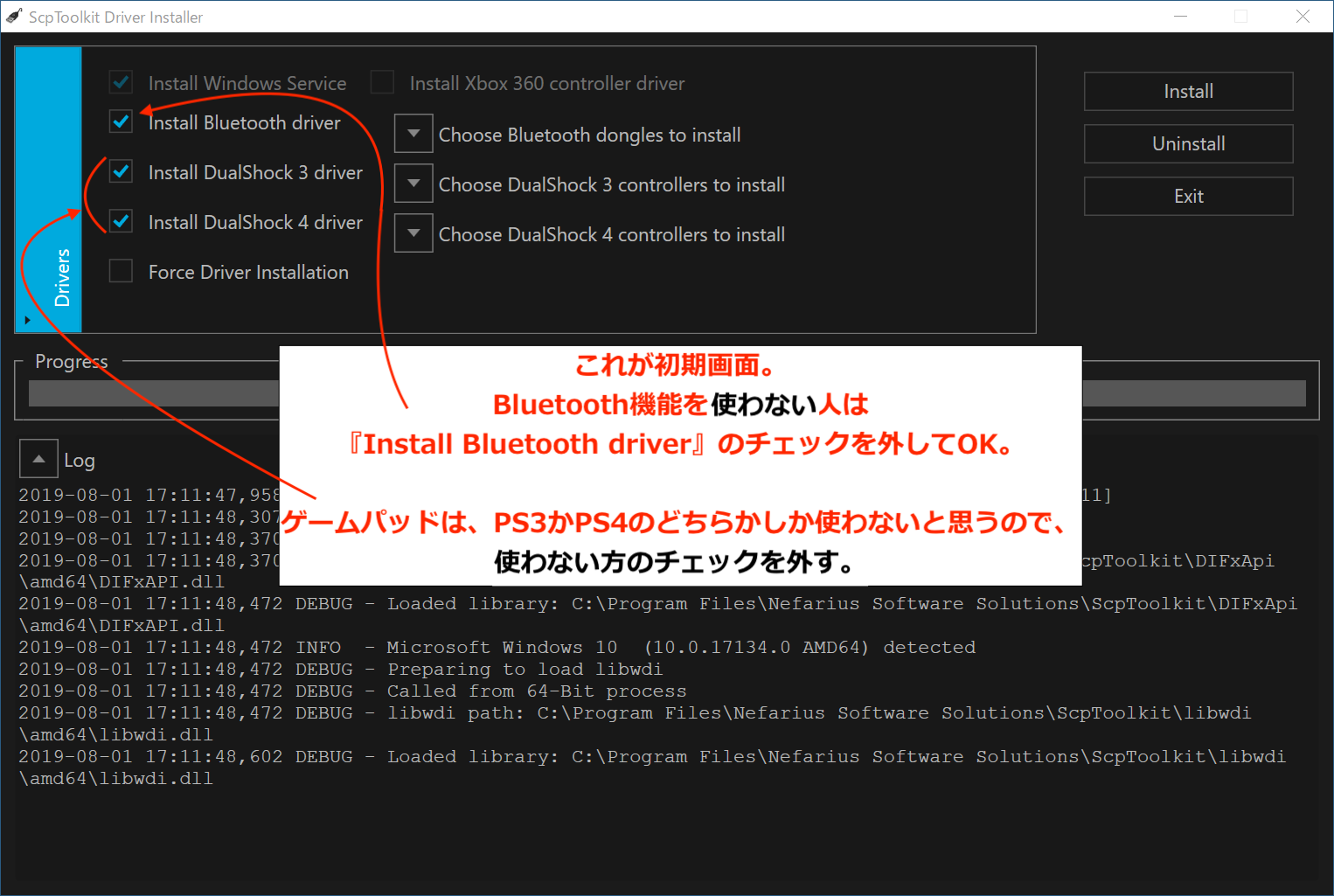Viewport: 1334px width, 896px height.
Task: Minimize the ScpToolkit Driver Installer window
Action: point(1180,17)
